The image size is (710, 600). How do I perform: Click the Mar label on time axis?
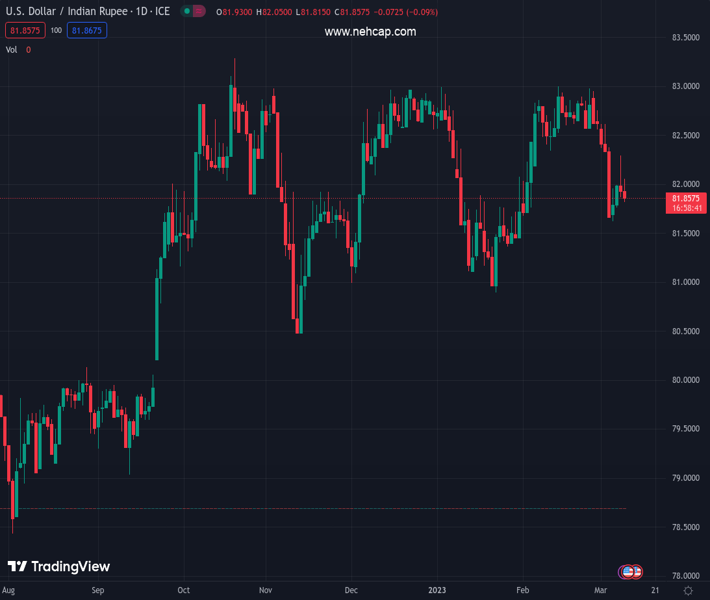600,591
